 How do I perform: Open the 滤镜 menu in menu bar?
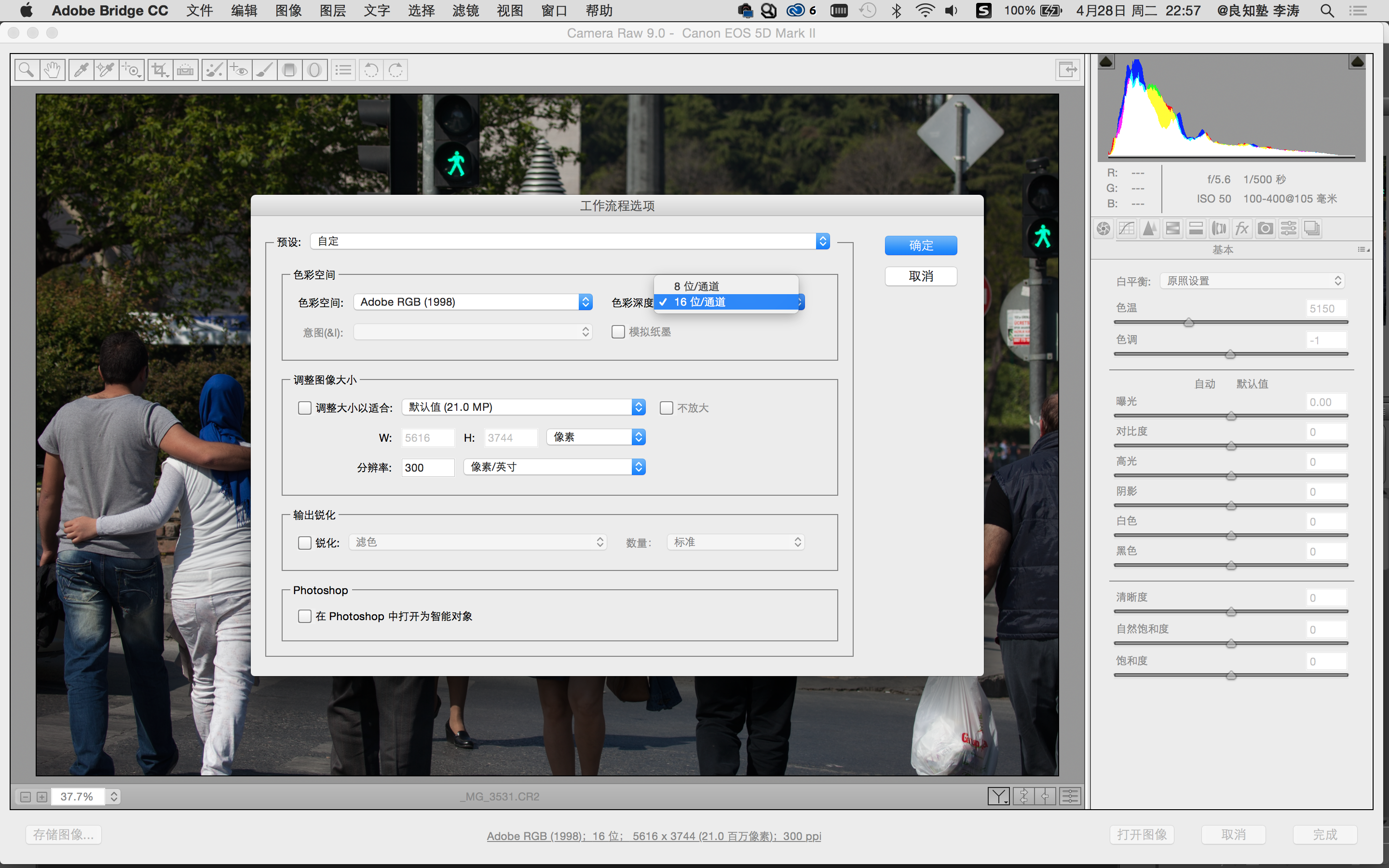coord(465,10)
